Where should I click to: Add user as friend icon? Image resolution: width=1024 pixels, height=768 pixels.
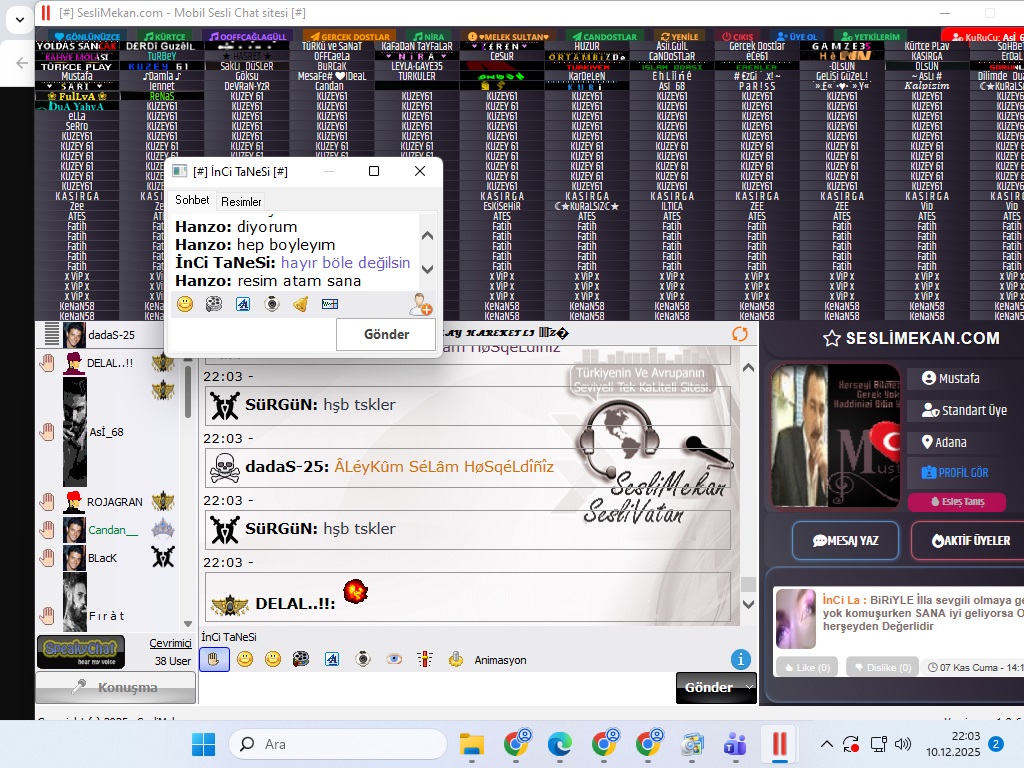pyautogui.click(x=421, y=304)
